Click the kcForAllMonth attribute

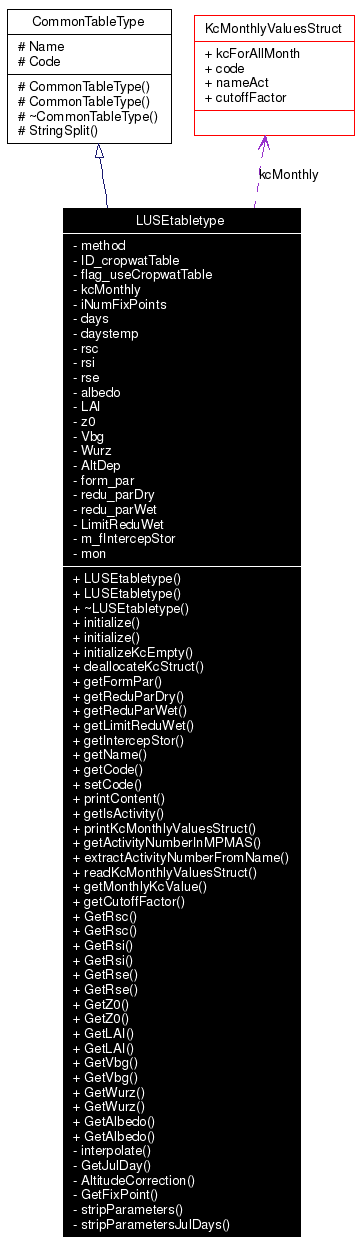(x=248, y=55)
